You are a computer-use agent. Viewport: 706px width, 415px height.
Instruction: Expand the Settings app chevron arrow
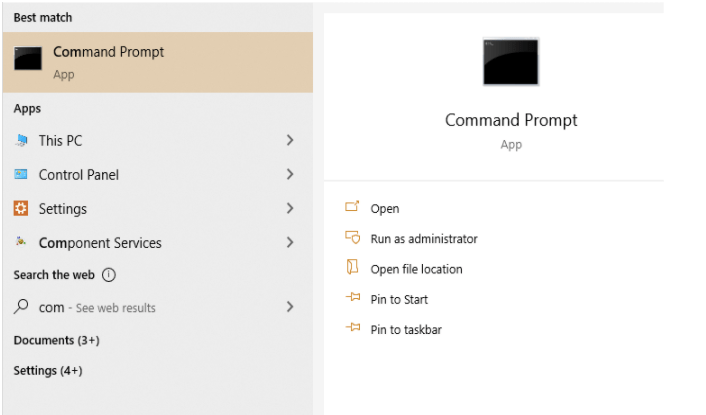[x=290, y=208]
